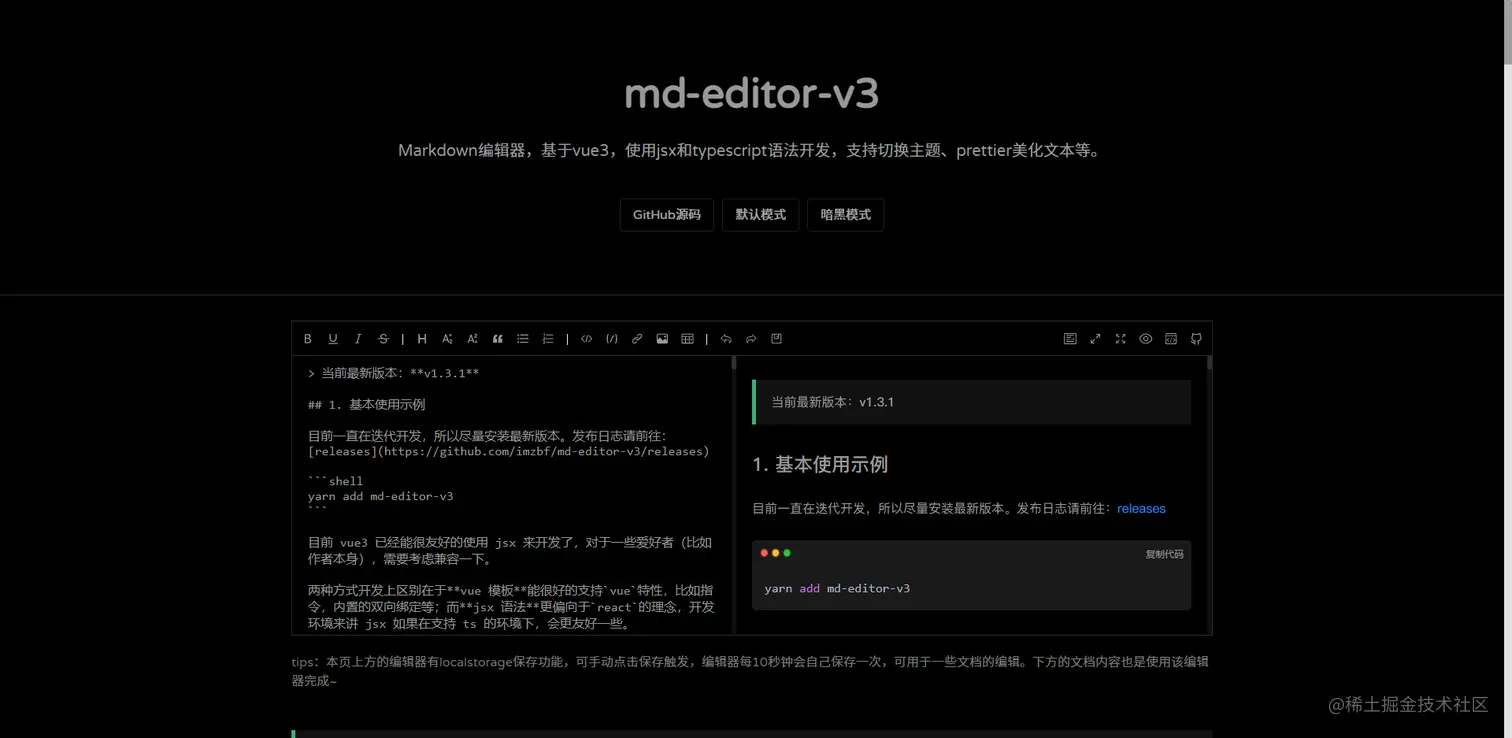Switch to 暗黑模式 theme
Viewport: 1512px width, 738px height.
[x=846, y=215]
